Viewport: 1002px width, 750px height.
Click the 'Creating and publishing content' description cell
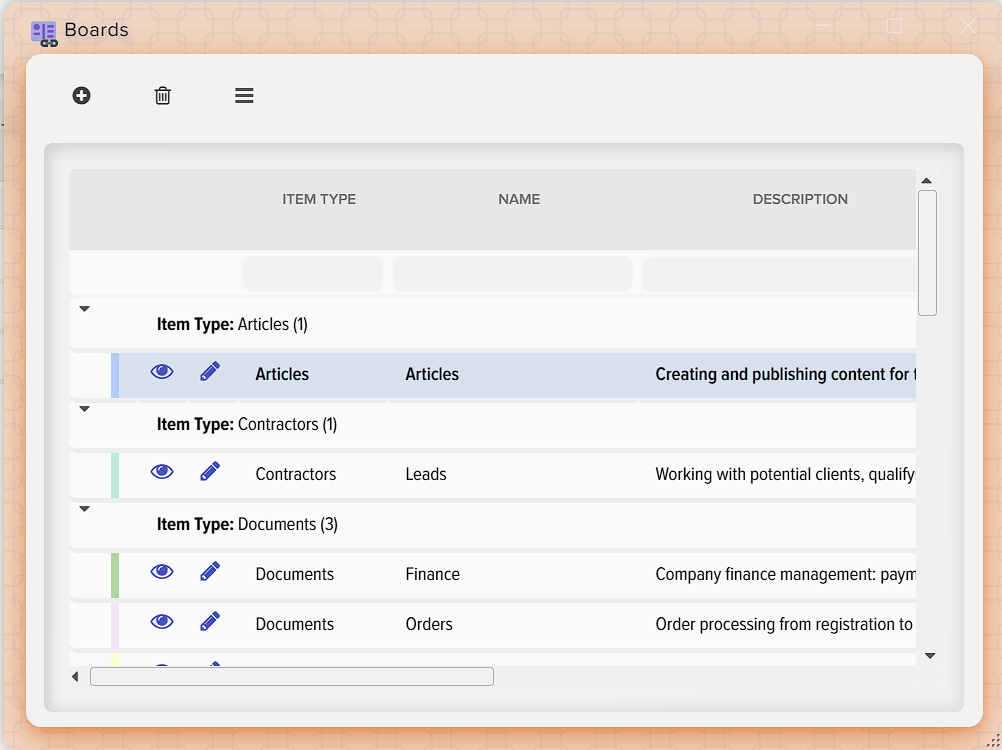tap(785, 374)
